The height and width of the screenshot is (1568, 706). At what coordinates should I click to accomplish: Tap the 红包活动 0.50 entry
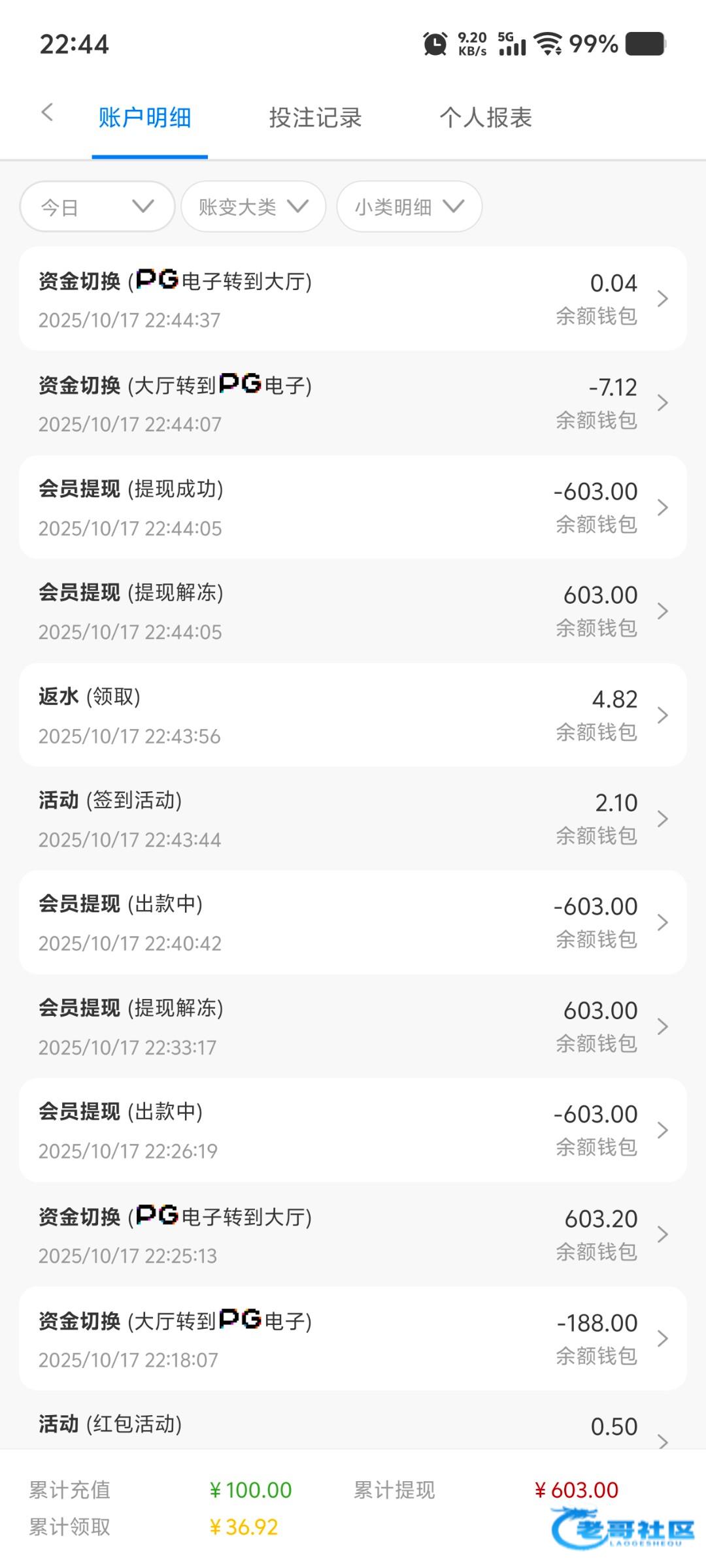click(x=353, y=1428)
